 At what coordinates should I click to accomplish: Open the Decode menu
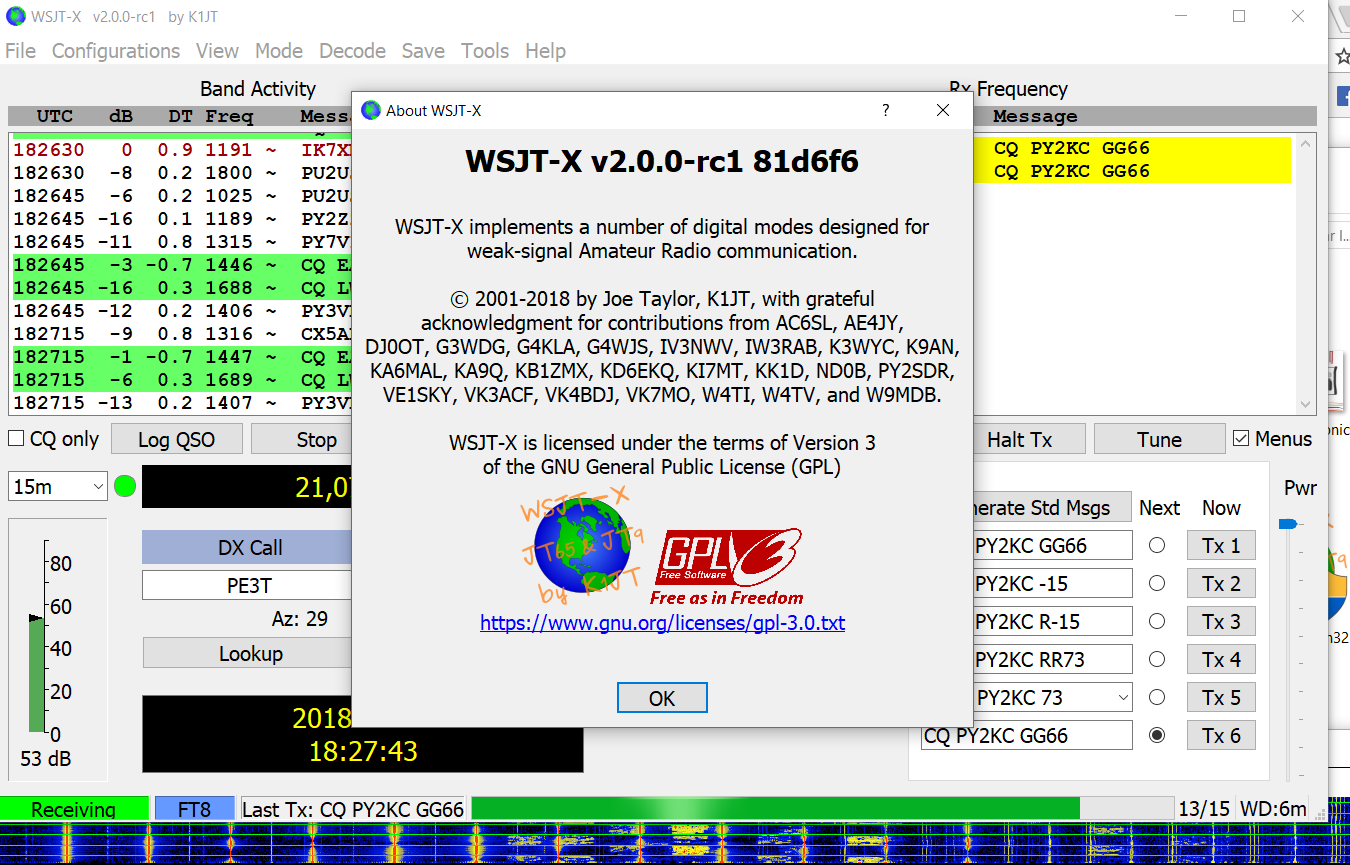pyautogui.click(x=352, y=51)
